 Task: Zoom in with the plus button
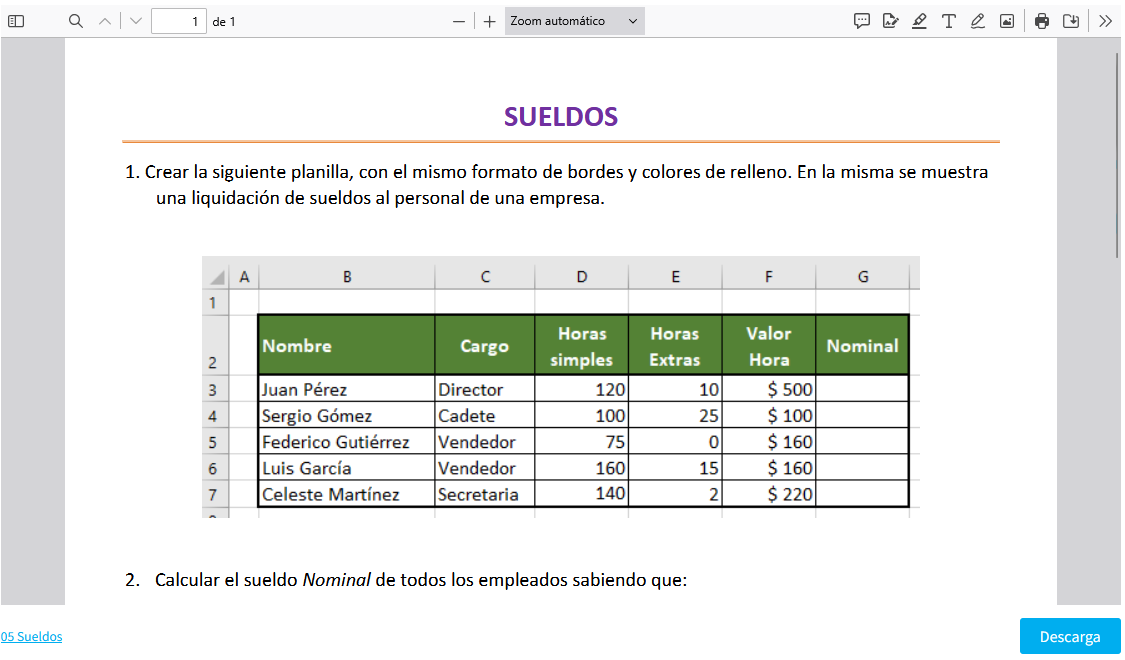pos(489,21)
